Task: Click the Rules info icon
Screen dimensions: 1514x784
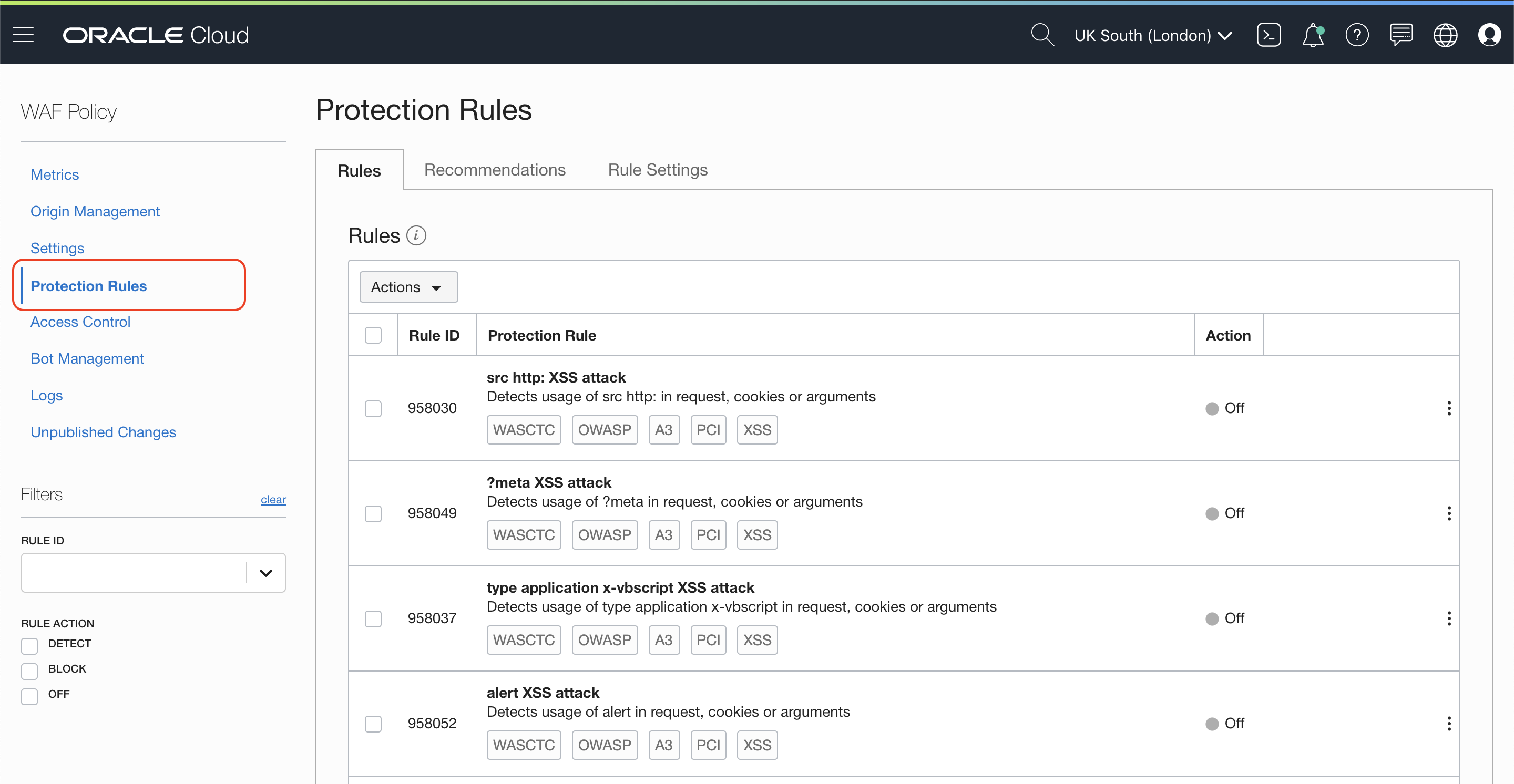Action: click(x=416, y=235)
